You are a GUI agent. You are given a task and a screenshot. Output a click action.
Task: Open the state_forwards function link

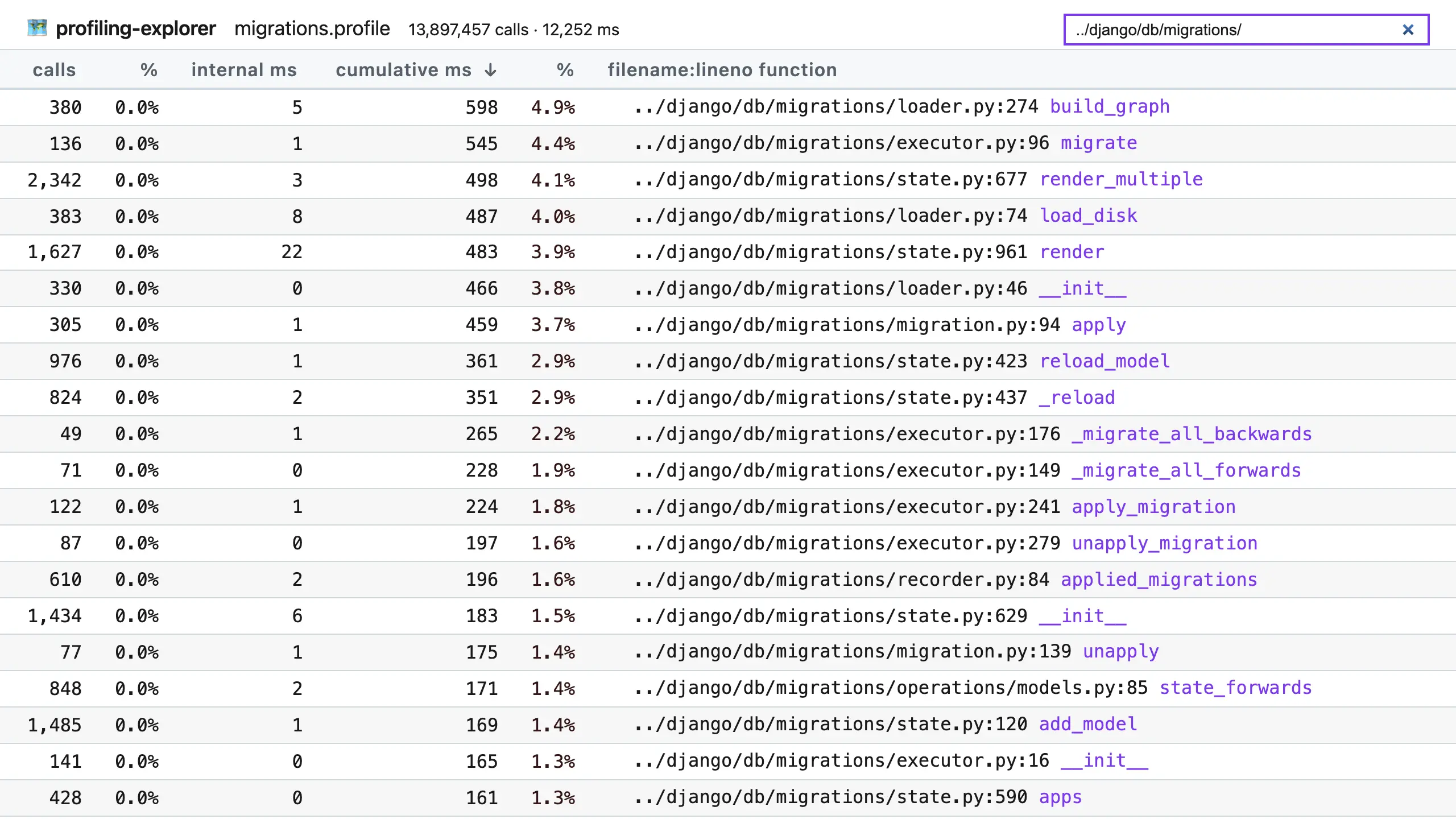[1235, 688]
